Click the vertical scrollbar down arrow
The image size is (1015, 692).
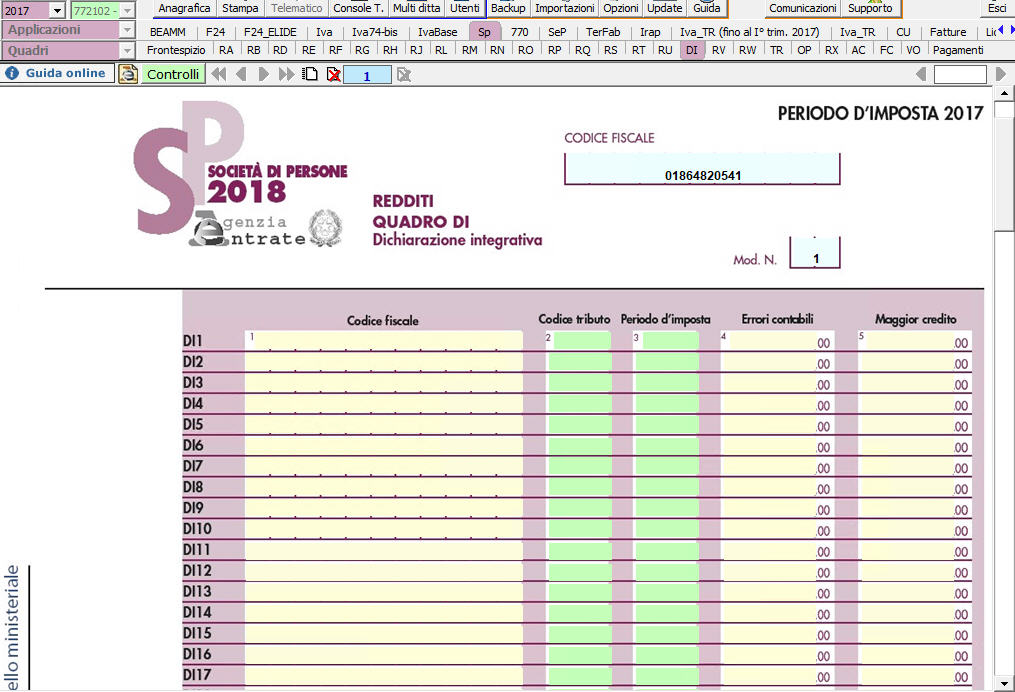[x=1005, y=684]
